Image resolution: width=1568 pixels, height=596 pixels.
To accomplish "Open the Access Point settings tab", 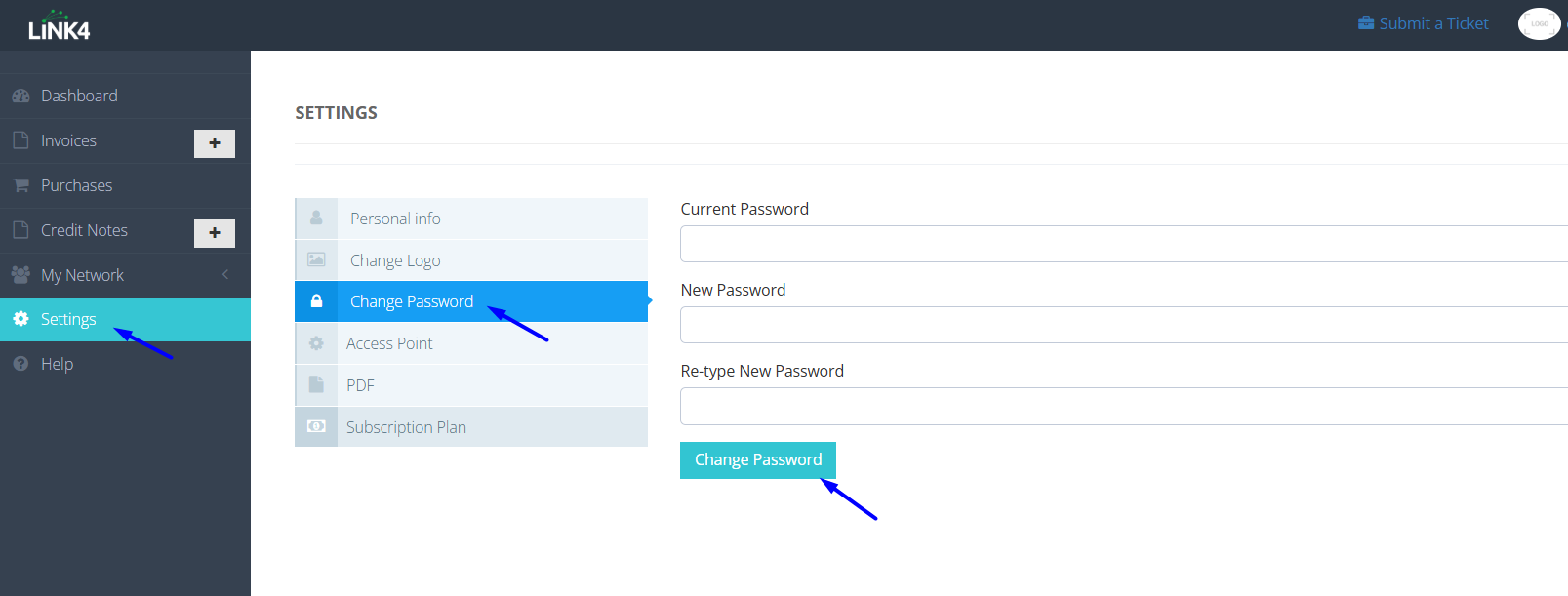I will pyautogui.click(x=389, y=343).
